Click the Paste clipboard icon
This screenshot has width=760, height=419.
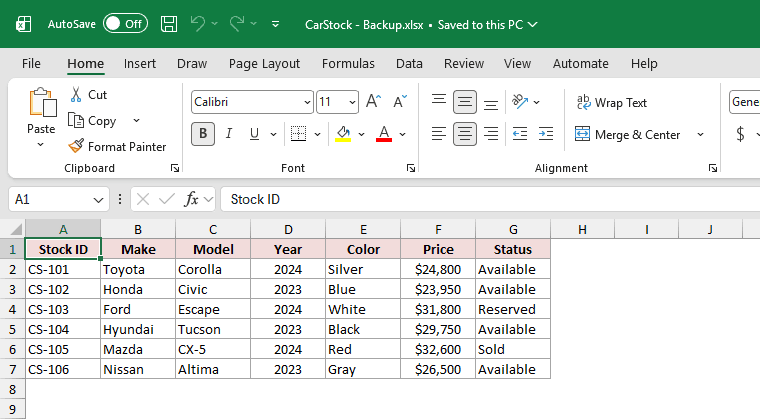point(43,102)
